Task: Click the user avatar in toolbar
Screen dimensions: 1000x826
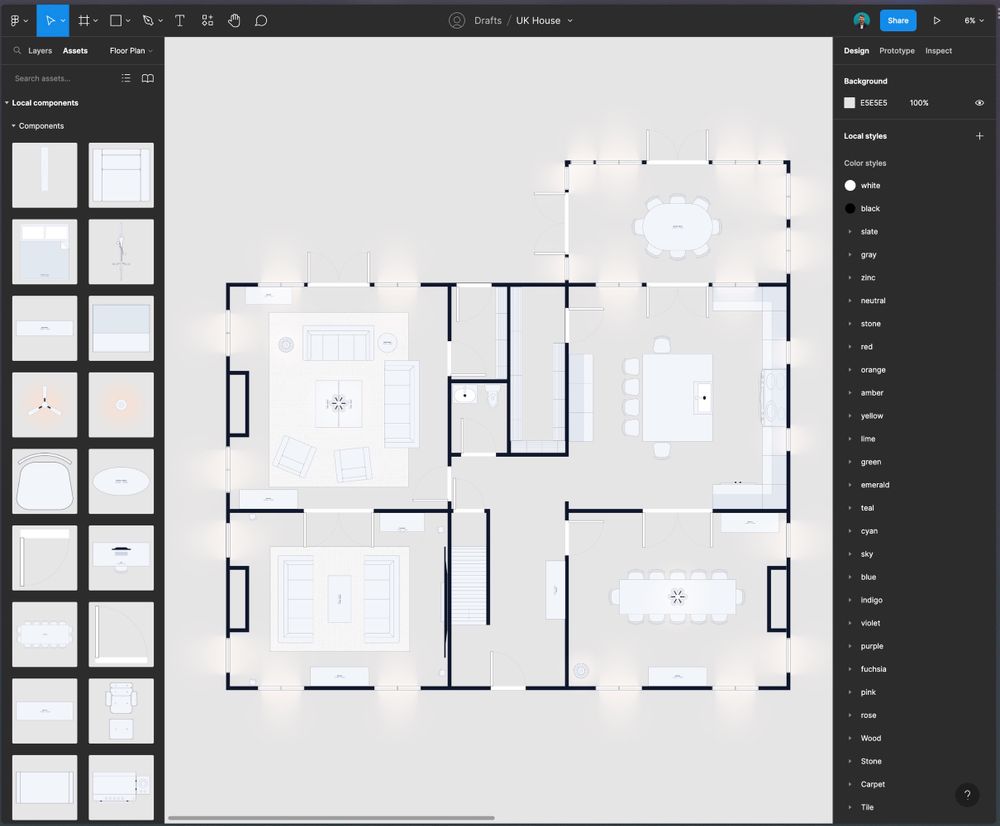Action: [862, 20]
